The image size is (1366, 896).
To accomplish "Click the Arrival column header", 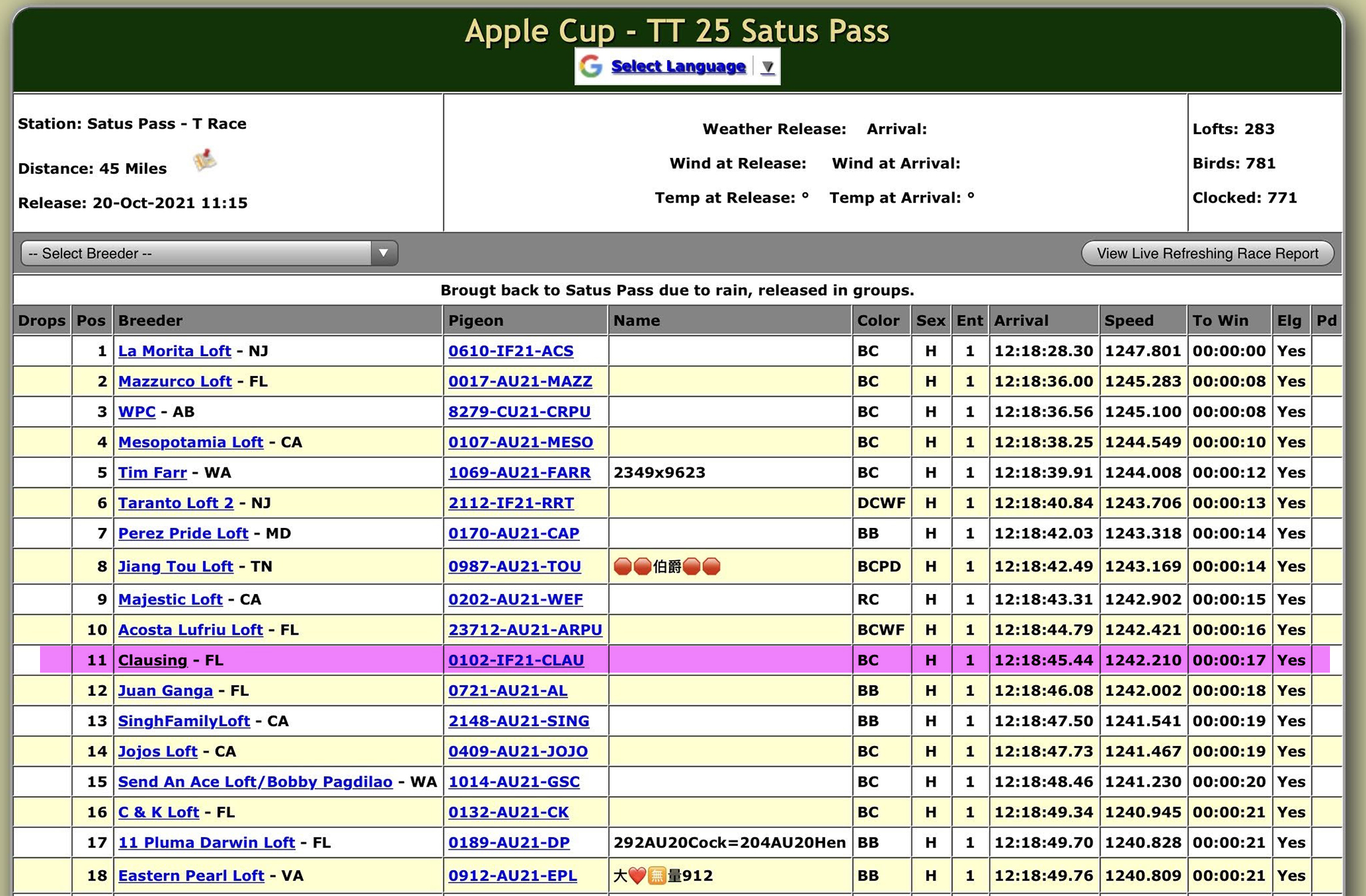I will click(x=1020, y=321).
